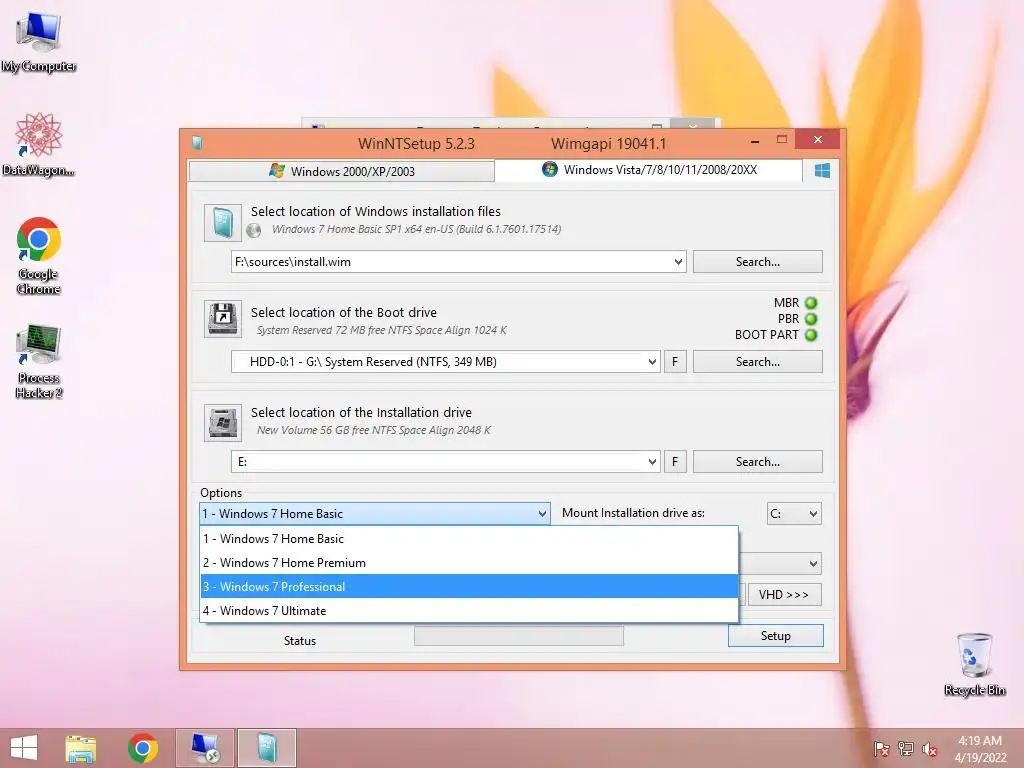Image resolution: width=1024 pixels, height=768 pixels.
Task: Click the Windows logo button beside tabs
Action: tap(822, 170)
